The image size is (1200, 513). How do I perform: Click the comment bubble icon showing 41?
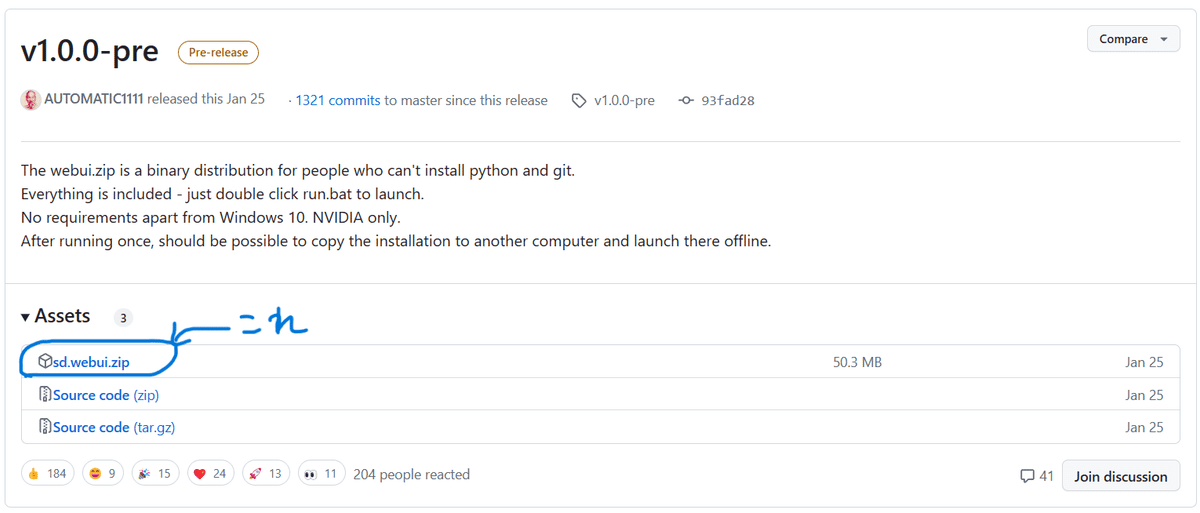pos(1027,477)
